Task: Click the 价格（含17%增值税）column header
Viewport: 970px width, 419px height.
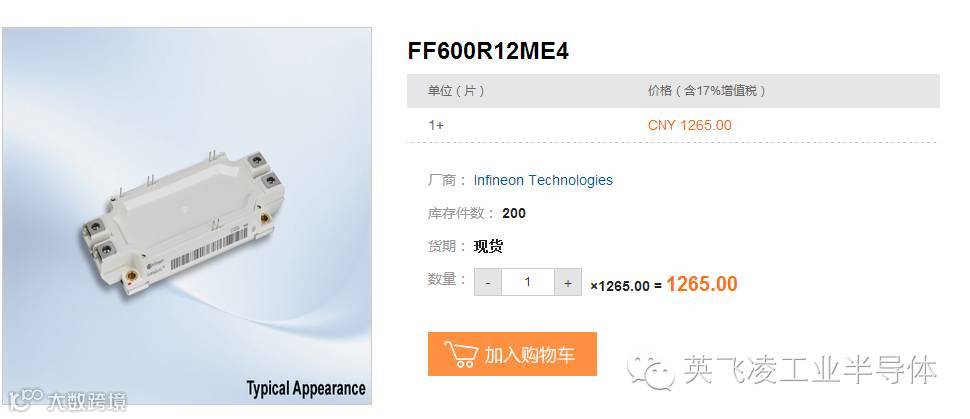Action: click(x=707, y=91)
